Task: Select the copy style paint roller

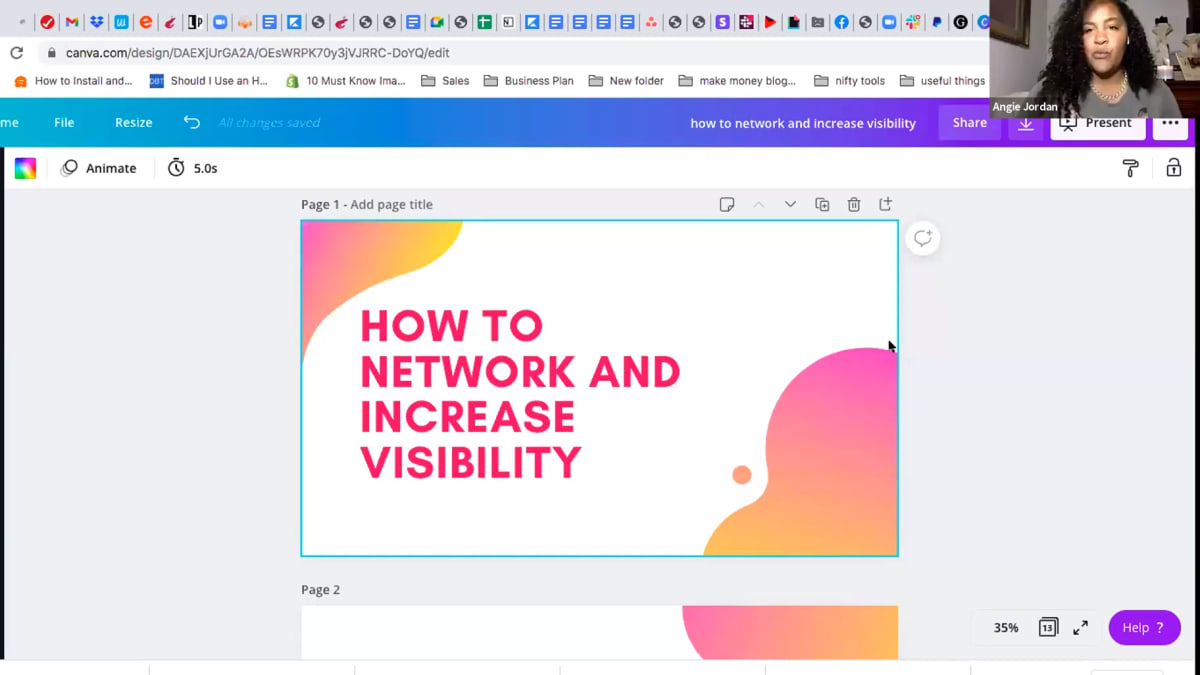Action: (1130, 168)
